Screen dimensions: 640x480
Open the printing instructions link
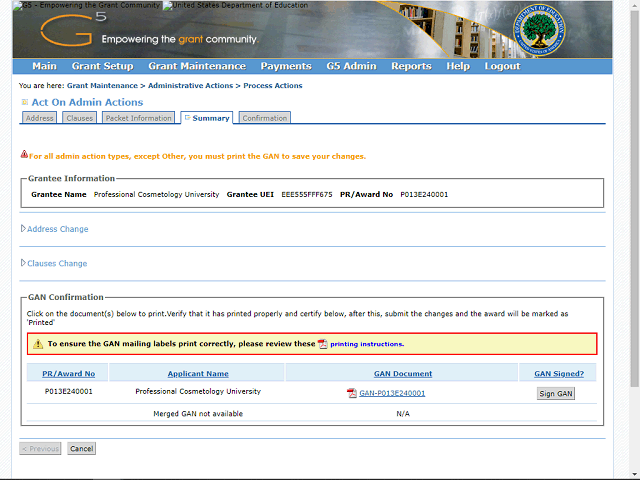367,344
